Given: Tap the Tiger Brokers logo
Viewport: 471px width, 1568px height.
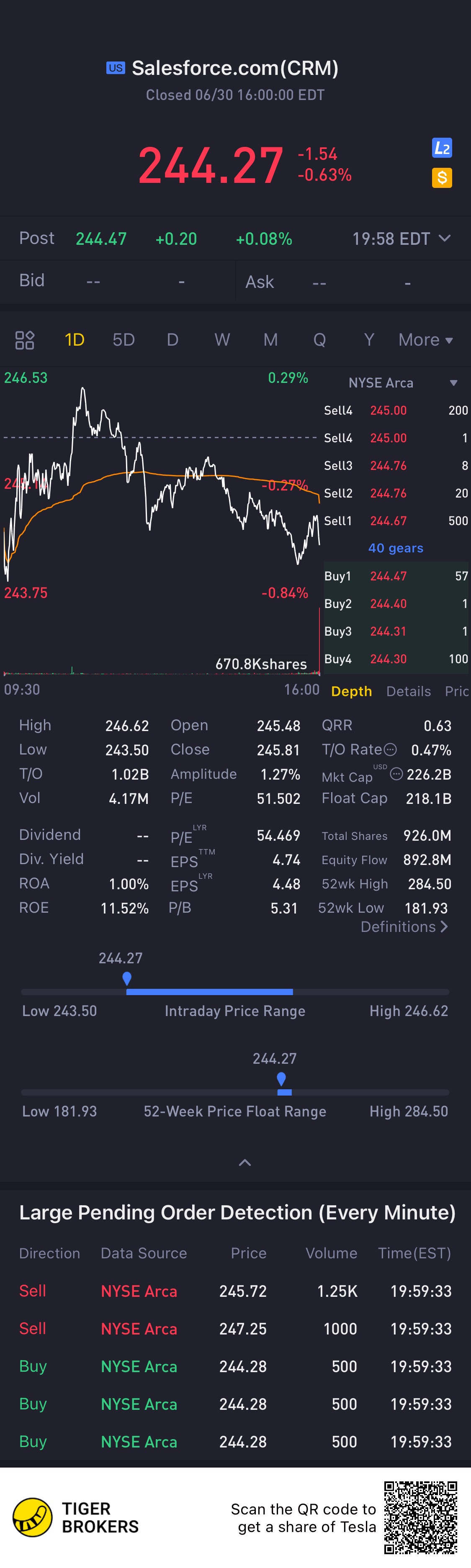Looking at the screenshot, I should pos(33,1517).
